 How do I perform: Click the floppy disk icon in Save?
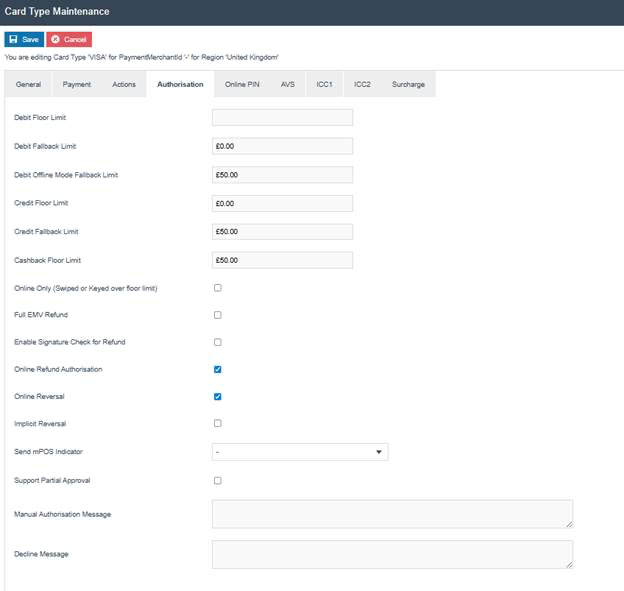point(13,39)
